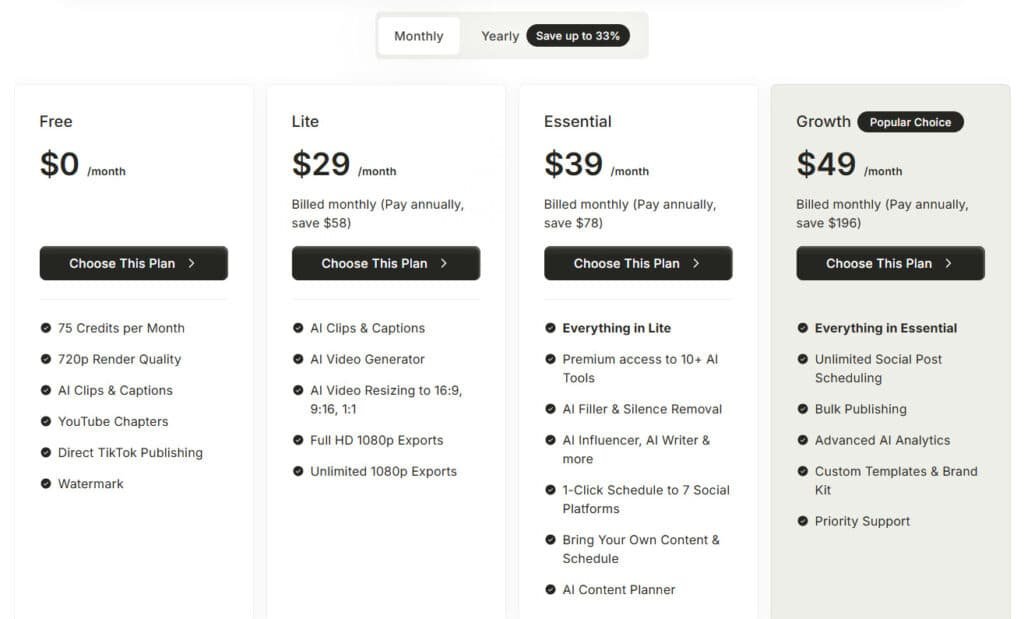The image size is (1024, 619).
Task: Click checkmark icon beside Unlimited 1080p Exports
Action: [x=298, y=471]
